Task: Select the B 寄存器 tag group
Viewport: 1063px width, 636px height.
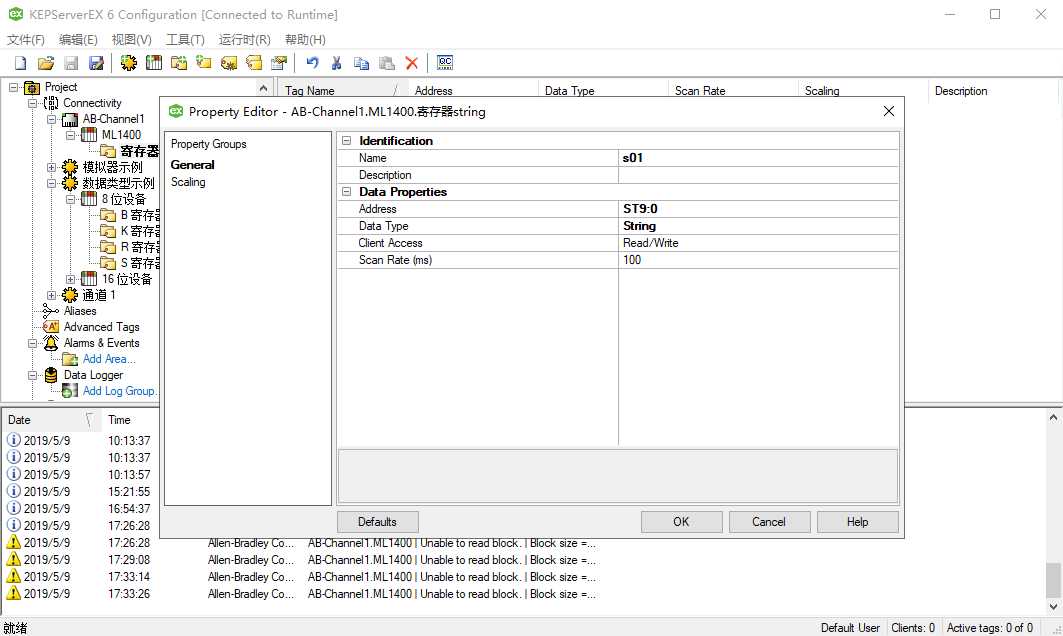Action: 130,216
